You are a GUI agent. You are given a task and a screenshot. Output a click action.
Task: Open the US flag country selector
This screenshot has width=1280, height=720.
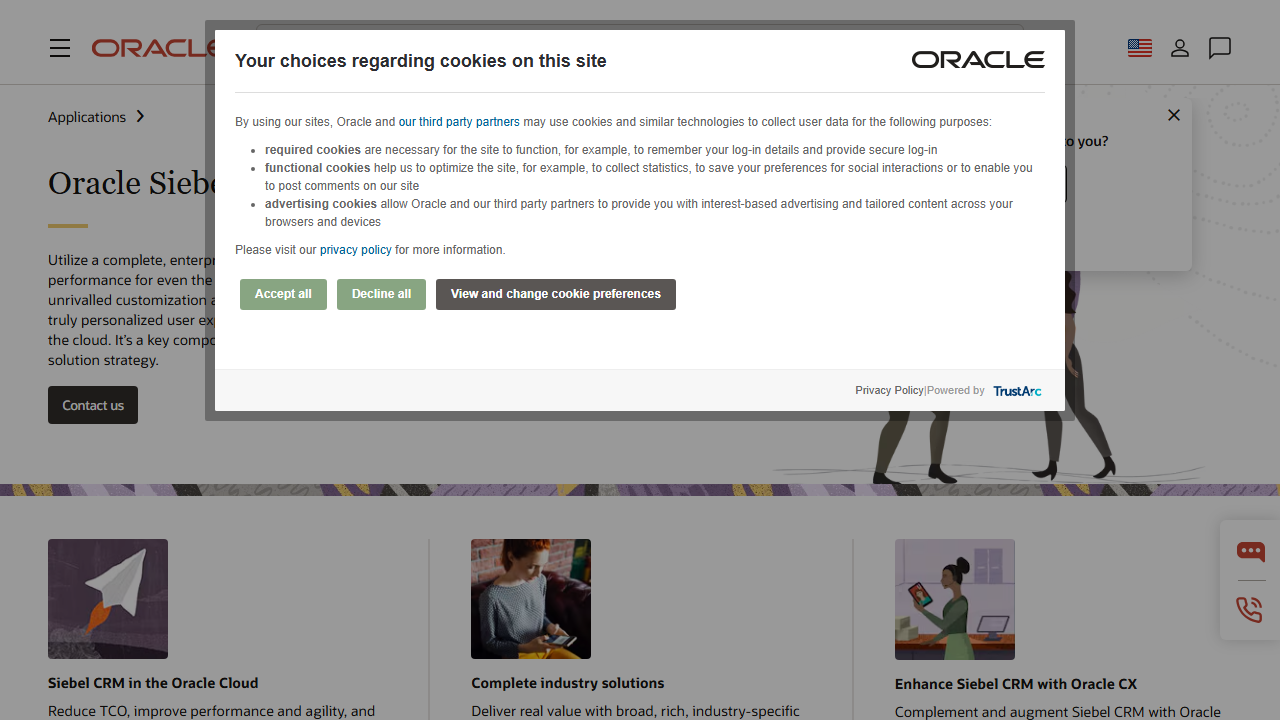tap(1140, 48)
